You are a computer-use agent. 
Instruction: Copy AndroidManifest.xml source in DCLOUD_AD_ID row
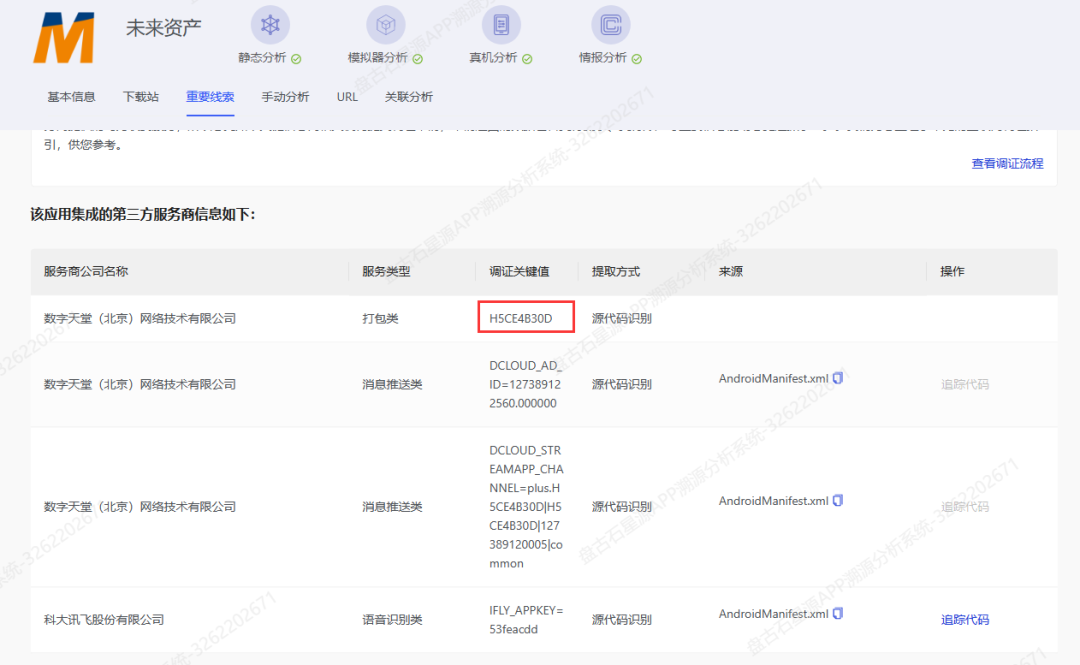coord(838,378)
